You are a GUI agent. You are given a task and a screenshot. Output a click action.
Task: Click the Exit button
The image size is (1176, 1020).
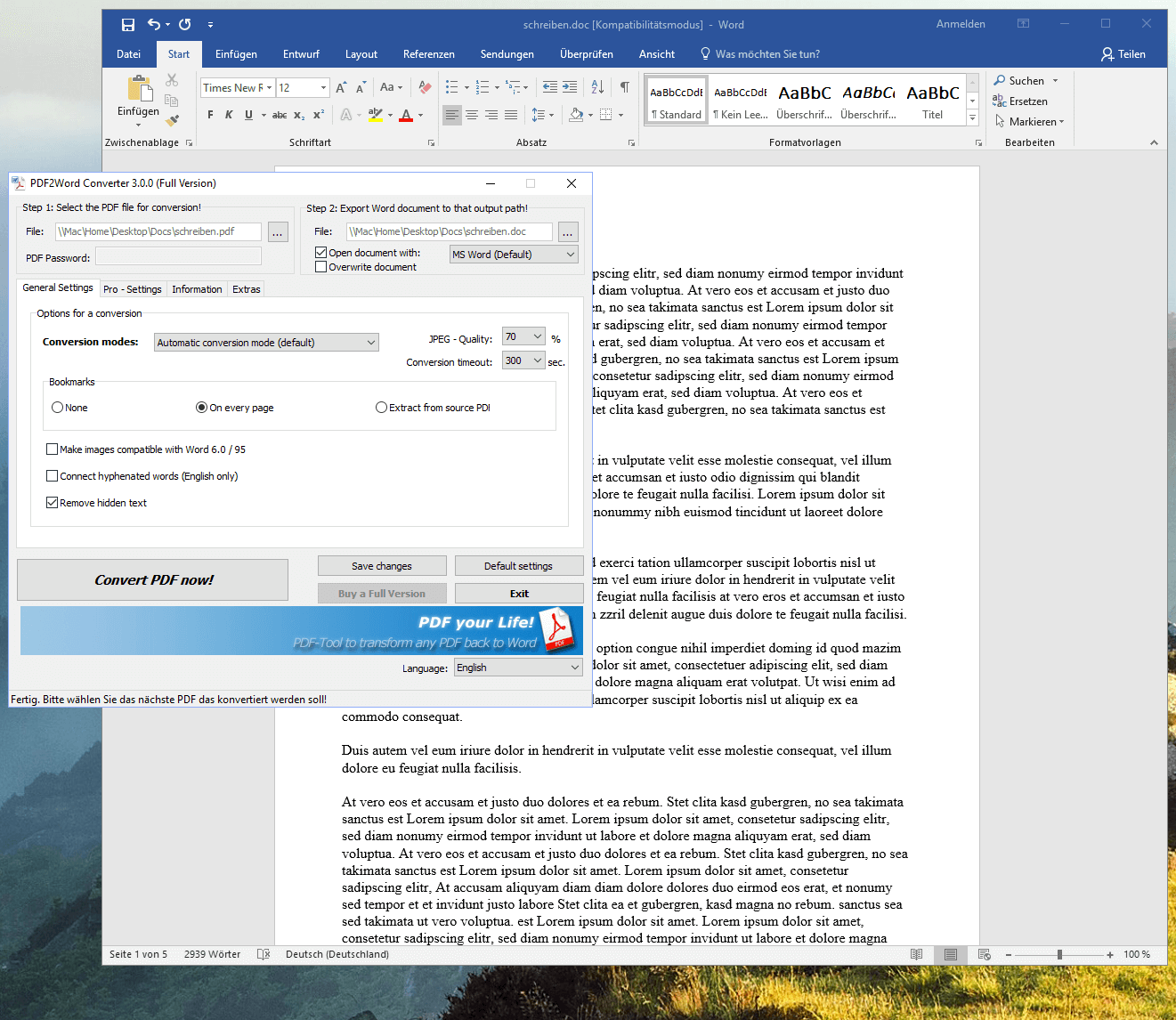519,594
